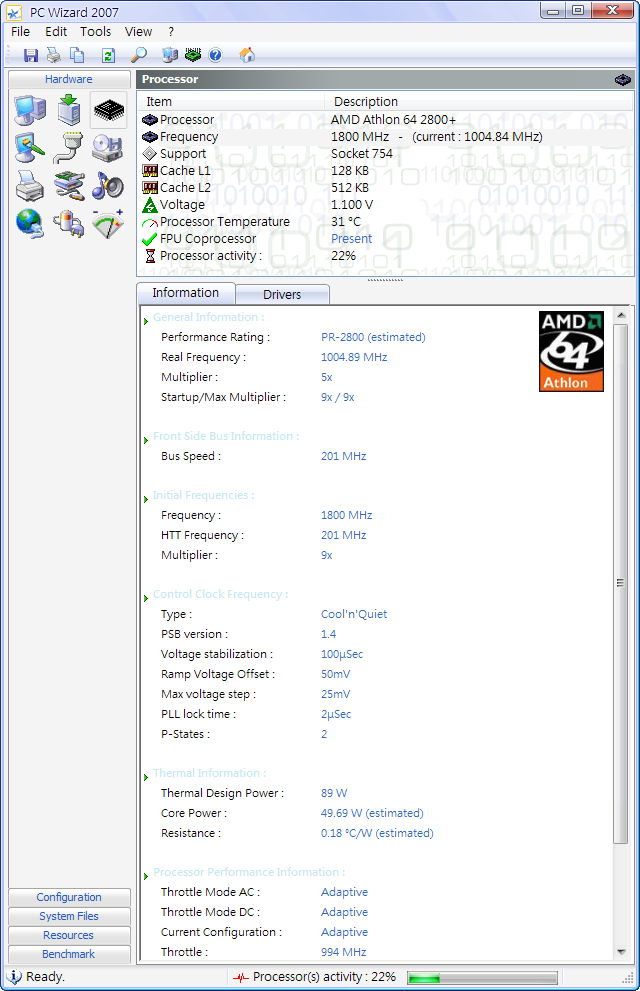Click the green Refresh toolbar icon

pos(108,56)
